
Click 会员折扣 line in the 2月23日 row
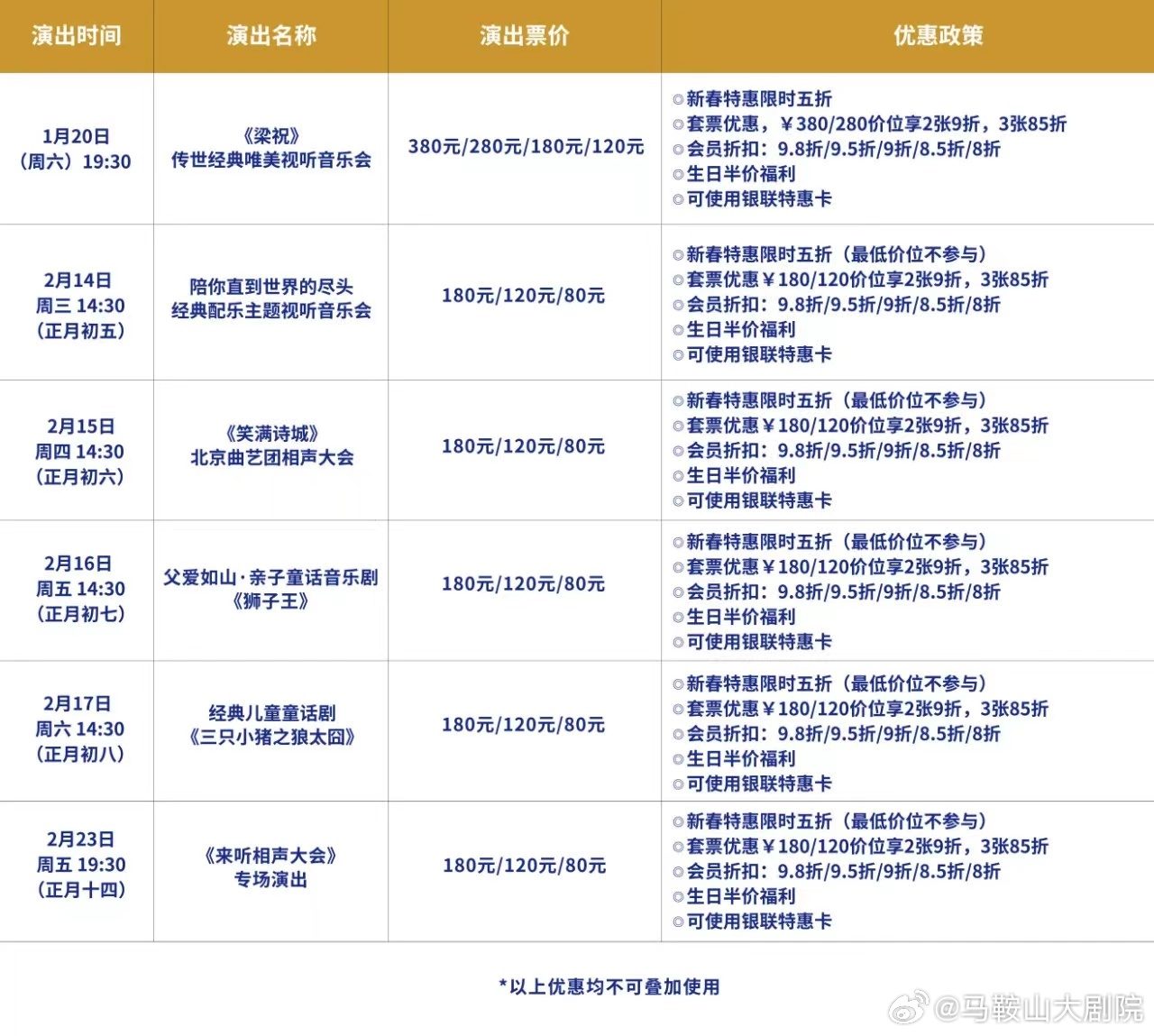click(x=836, y=872)
